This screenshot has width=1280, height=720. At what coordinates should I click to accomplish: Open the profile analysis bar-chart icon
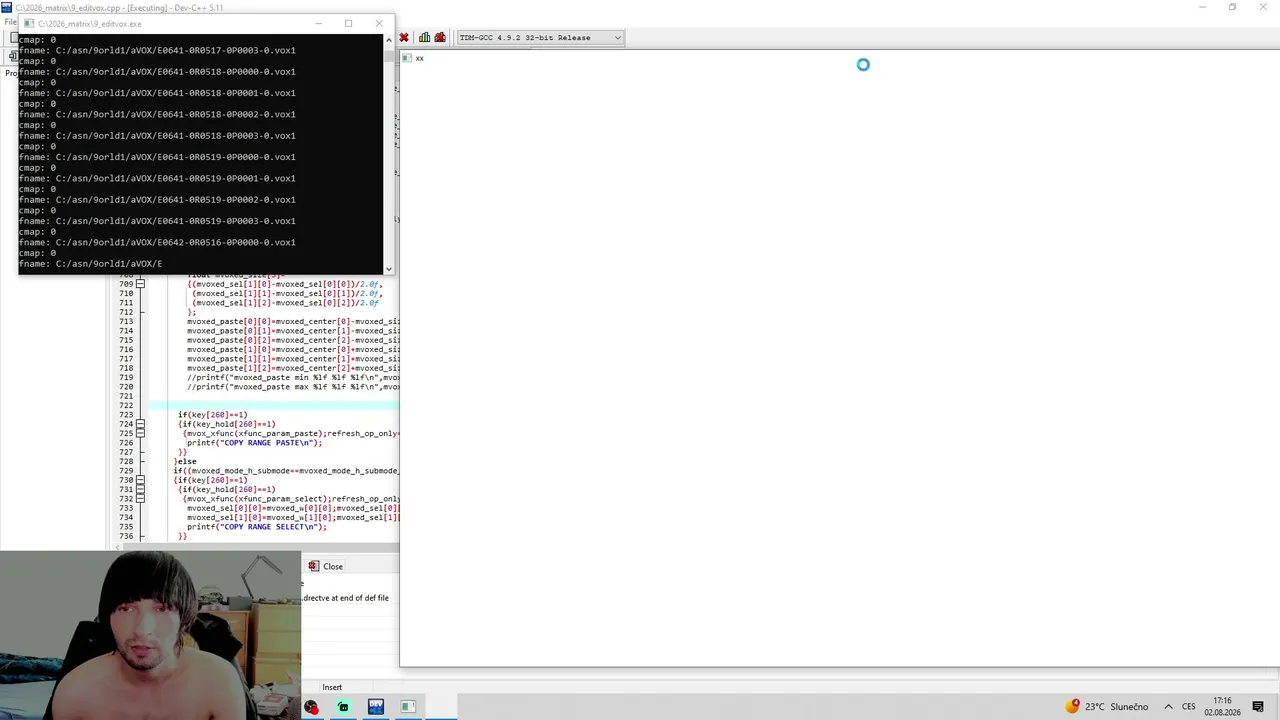tap(425, 38)
